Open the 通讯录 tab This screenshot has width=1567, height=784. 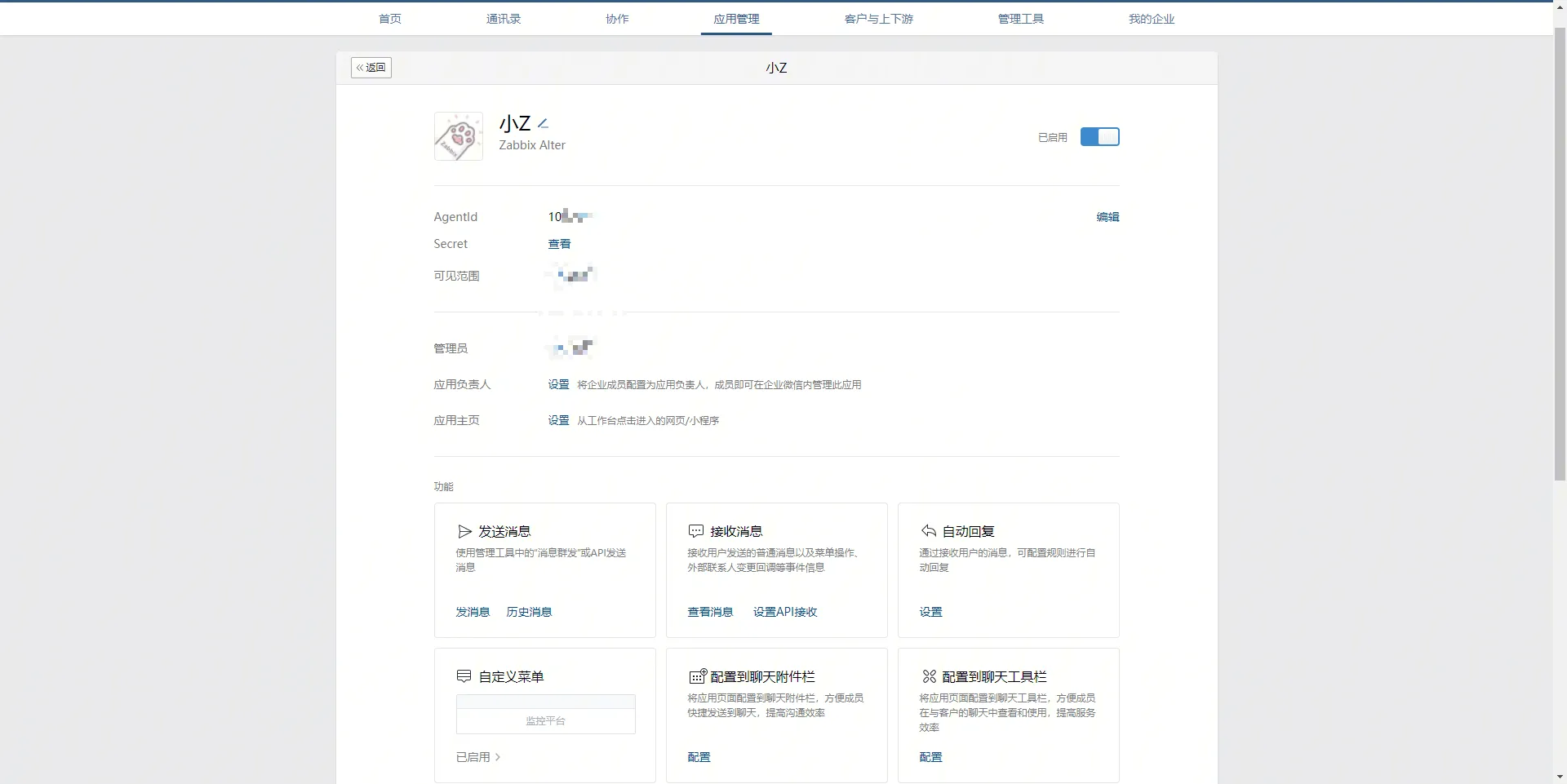[x=504, y=19]
